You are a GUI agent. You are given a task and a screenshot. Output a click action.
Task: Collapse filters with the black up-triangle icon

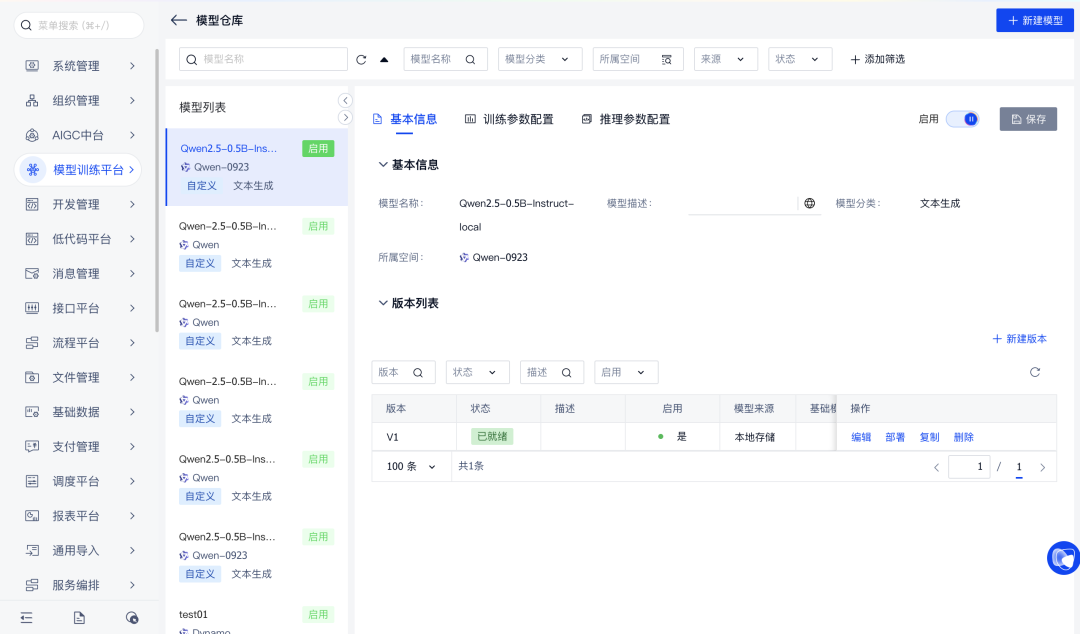coord(384,59)
